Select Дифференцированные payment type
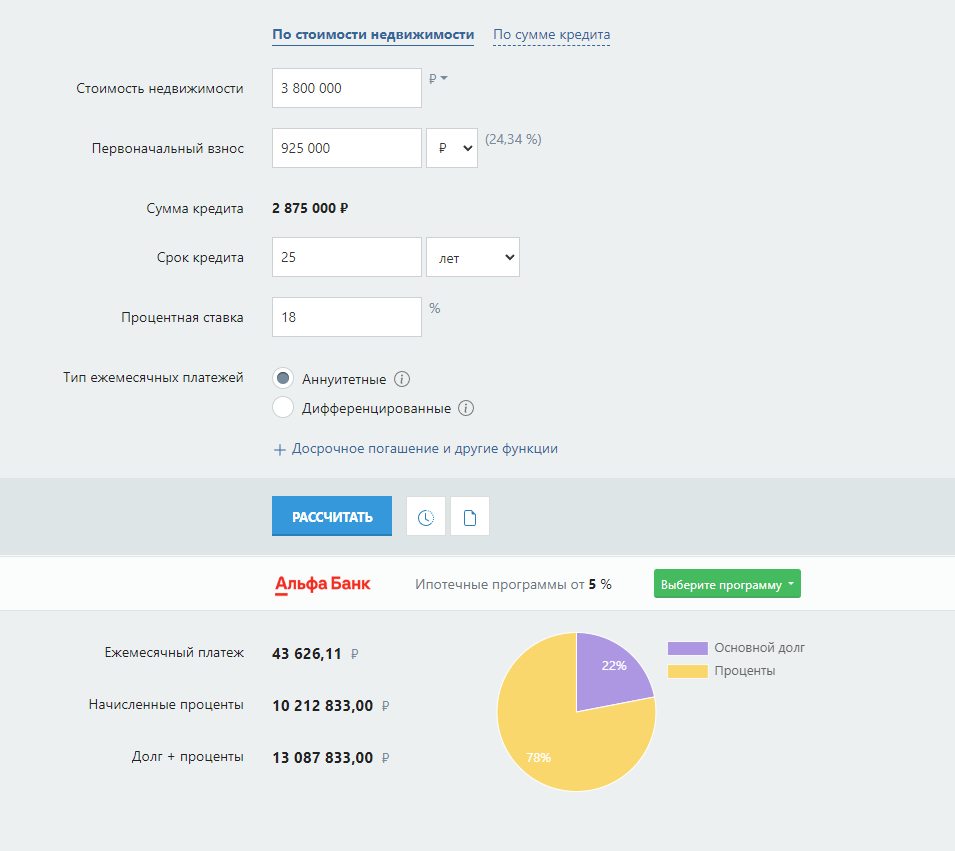 [283, 408]
